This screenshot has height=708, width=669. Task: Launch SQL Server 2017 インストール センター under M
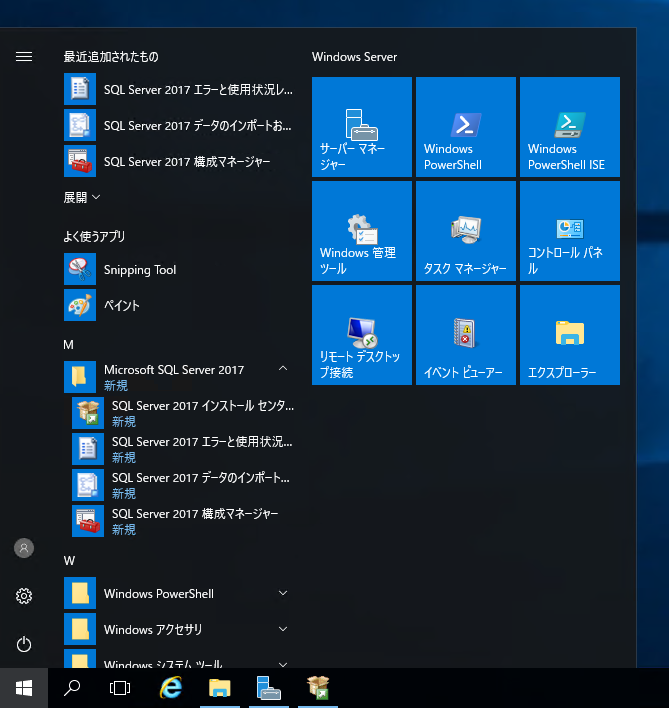[183, 413]
